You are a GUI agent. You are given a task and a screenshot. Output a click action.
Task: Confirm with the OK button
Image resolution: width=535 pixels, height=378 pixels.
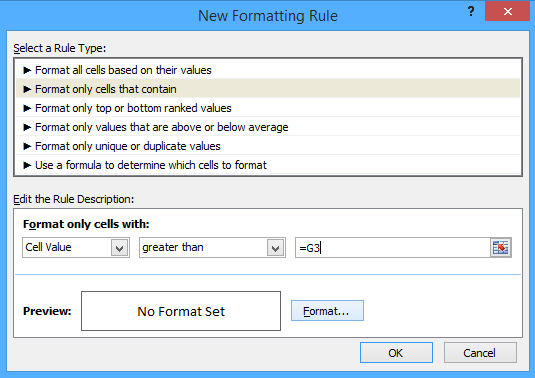pyautogui.click(x=396, y=353)
